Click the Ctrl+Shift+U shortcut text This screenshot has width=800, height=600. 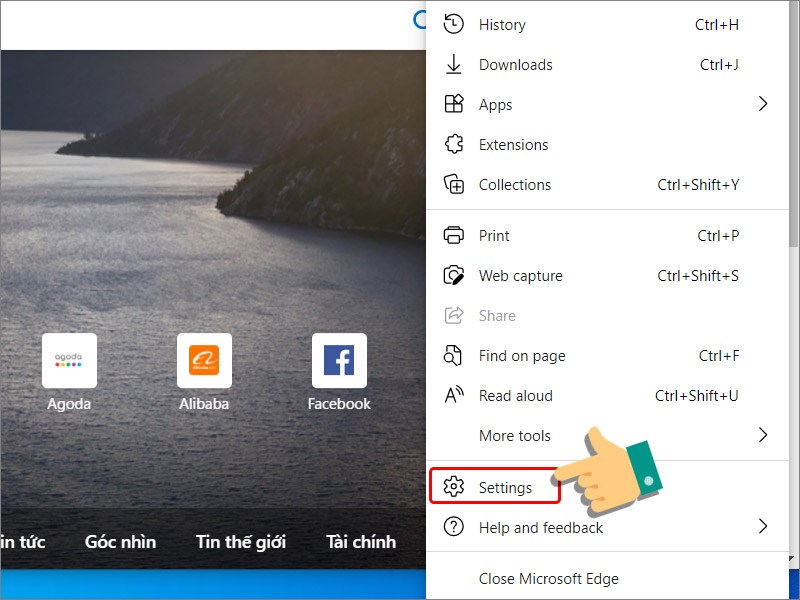(x=696, y=395)
